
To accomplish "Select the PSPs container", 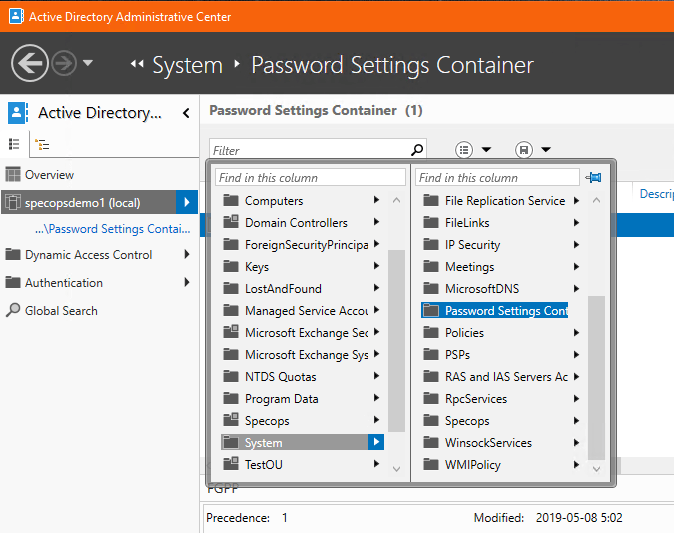I will pos(457,355).
